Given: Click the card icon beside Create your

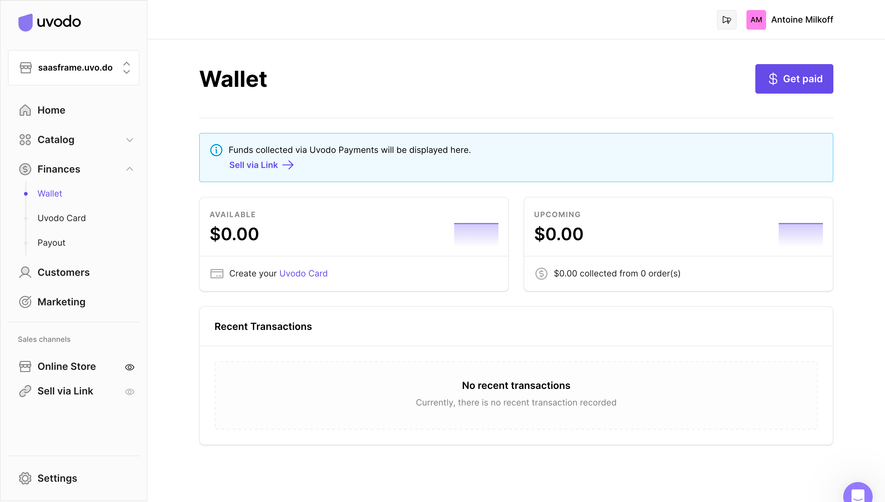Looking at the screenshot, I should [x=217, y=273].
